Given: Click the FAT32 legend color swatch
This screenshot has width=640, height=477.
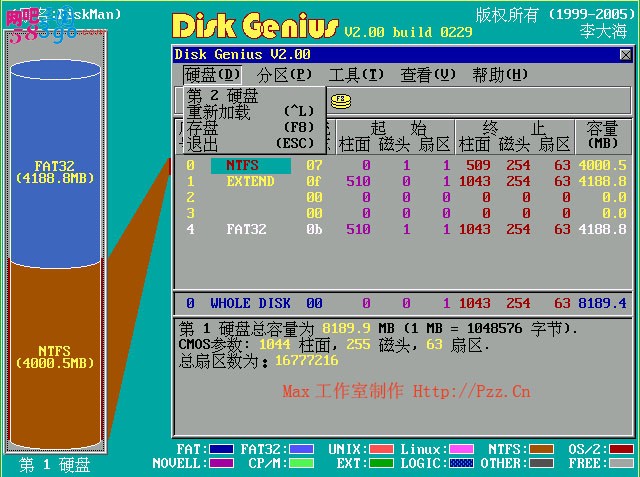Looking at the screenshot, I should click(301, 449).
